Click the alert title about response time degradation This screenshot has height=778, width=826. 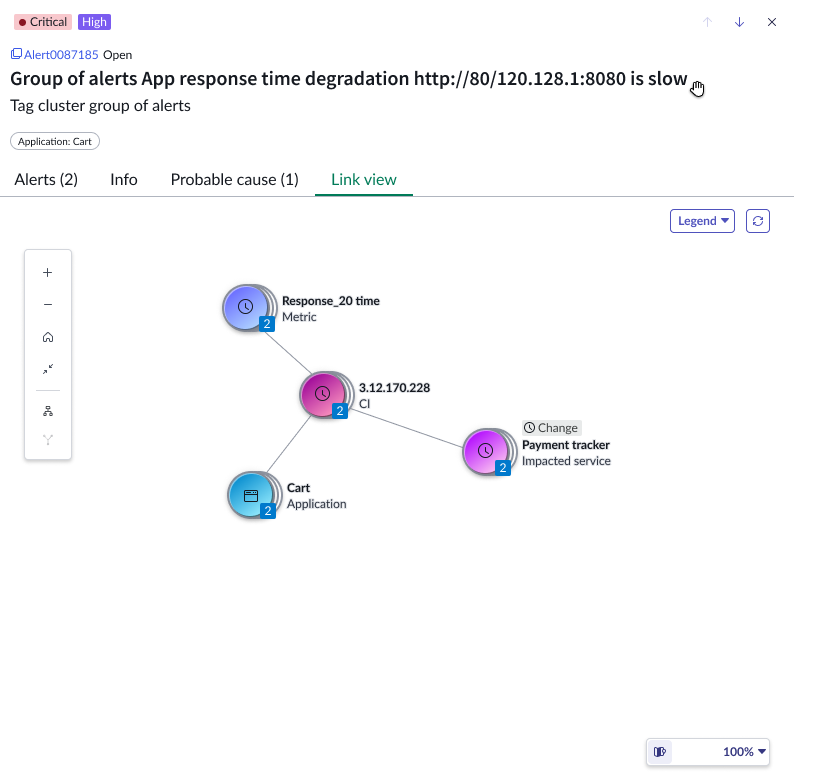(349, 78)
